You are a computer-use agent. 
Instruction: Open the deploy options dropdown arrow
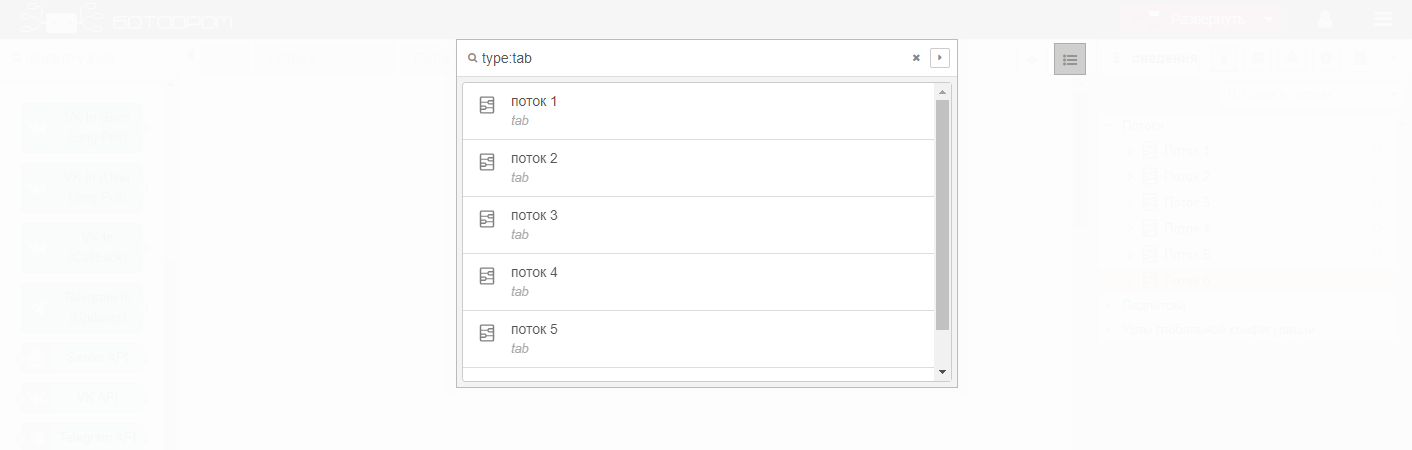(1268, 18)
